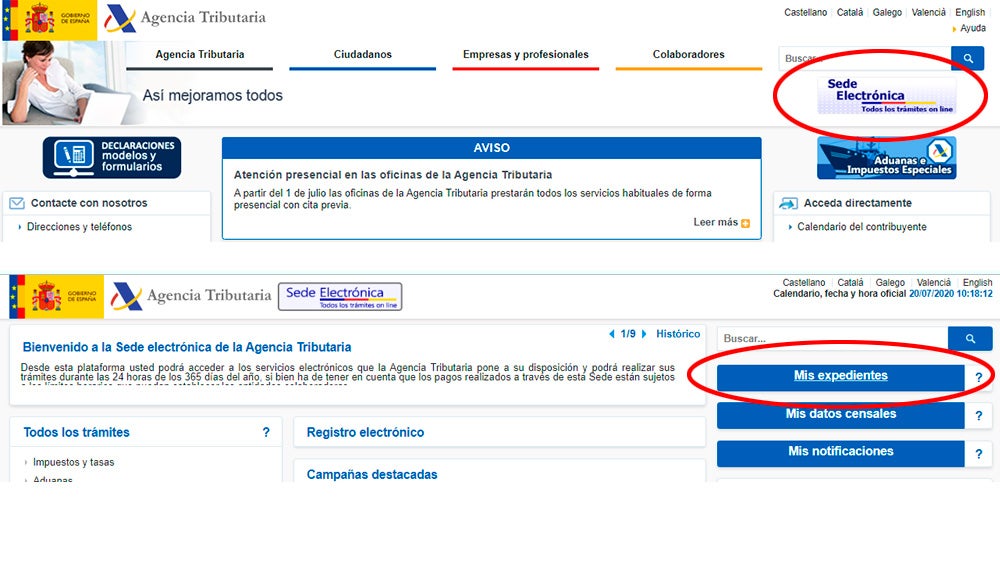Click the Gobierno de España logo in lower page
This screenshot has height=567, width=1000.
click(x=56, y=297)
